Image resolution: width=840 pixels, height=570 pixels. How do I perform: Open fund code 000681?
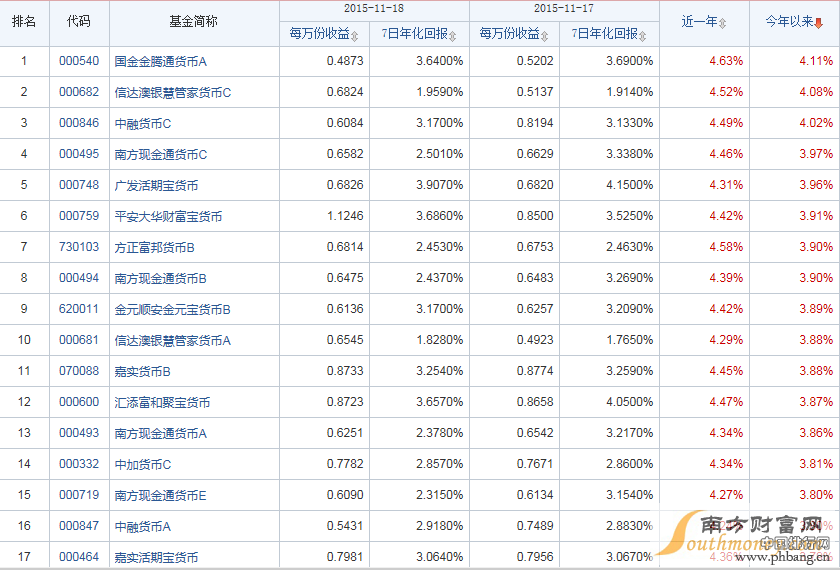pos(79,341)
